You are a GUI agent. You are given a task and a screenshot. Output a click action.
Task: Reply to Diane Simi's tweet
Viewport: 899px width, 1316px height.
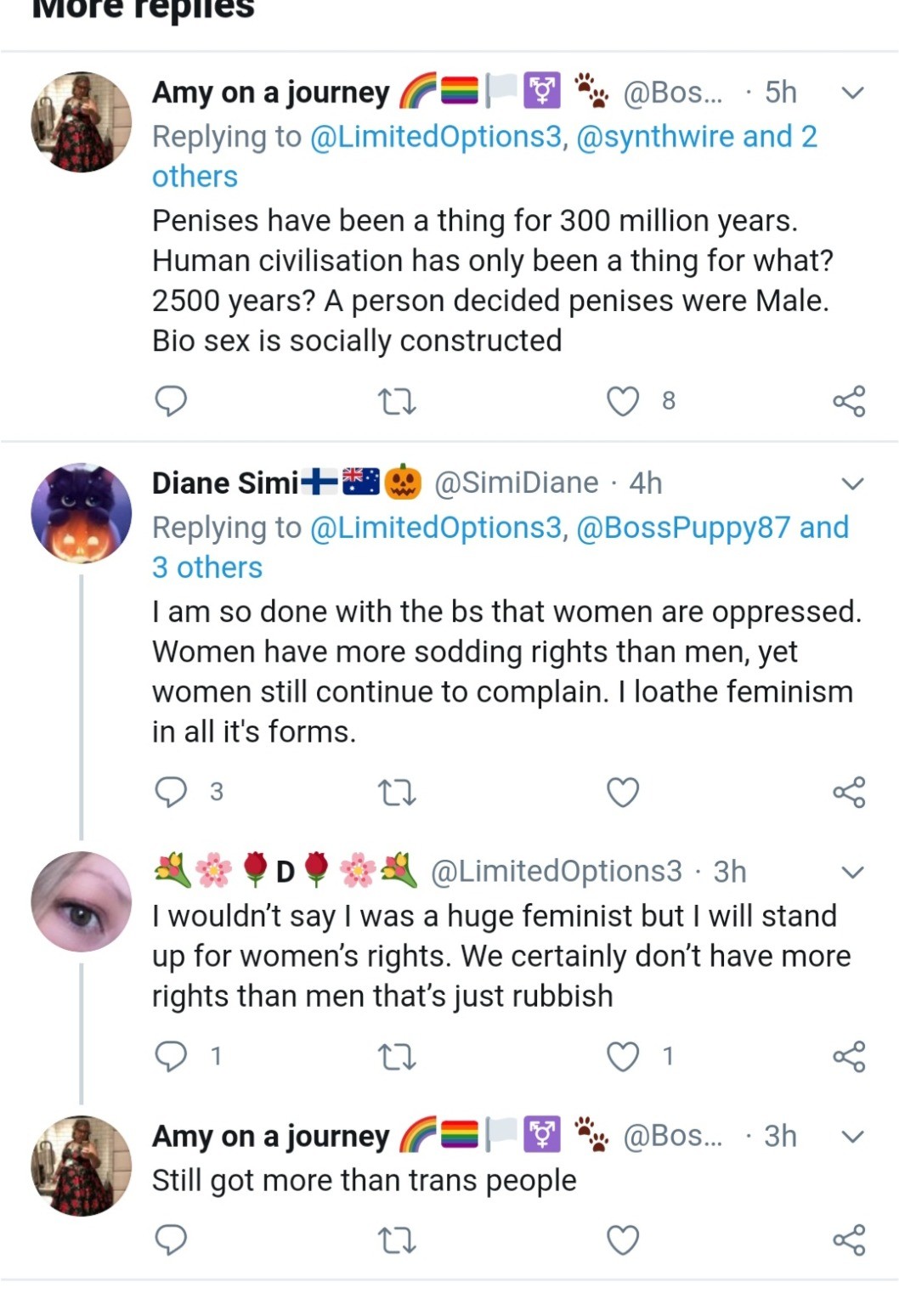click(171, 792)
